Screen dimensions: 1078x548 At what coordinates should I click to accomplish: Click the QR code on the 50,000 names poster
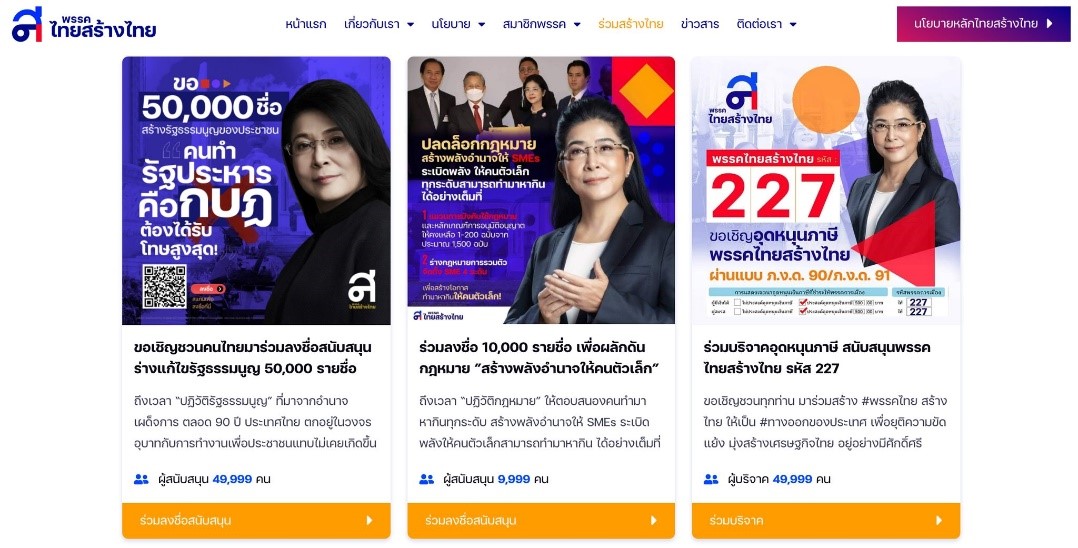(164, 287)
